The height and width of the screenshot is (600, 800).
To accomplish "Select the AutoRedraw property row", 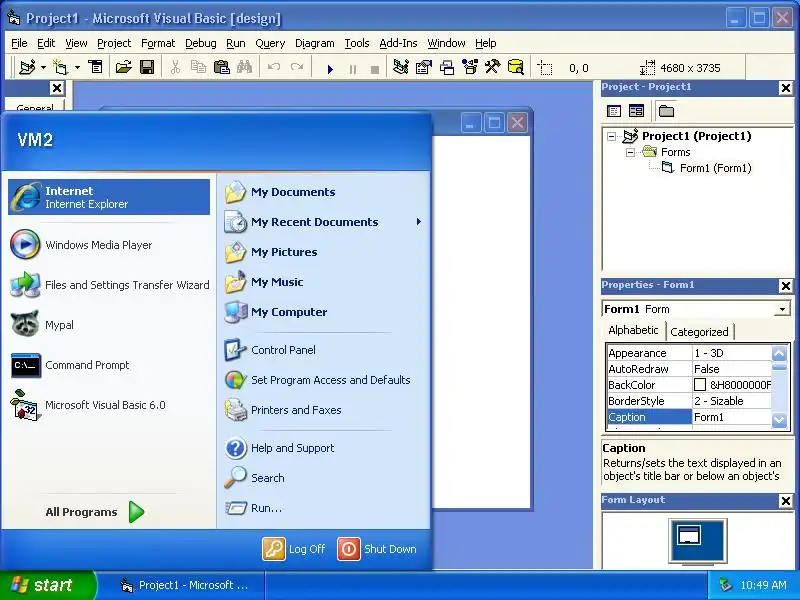I will (x=689, y=369).
